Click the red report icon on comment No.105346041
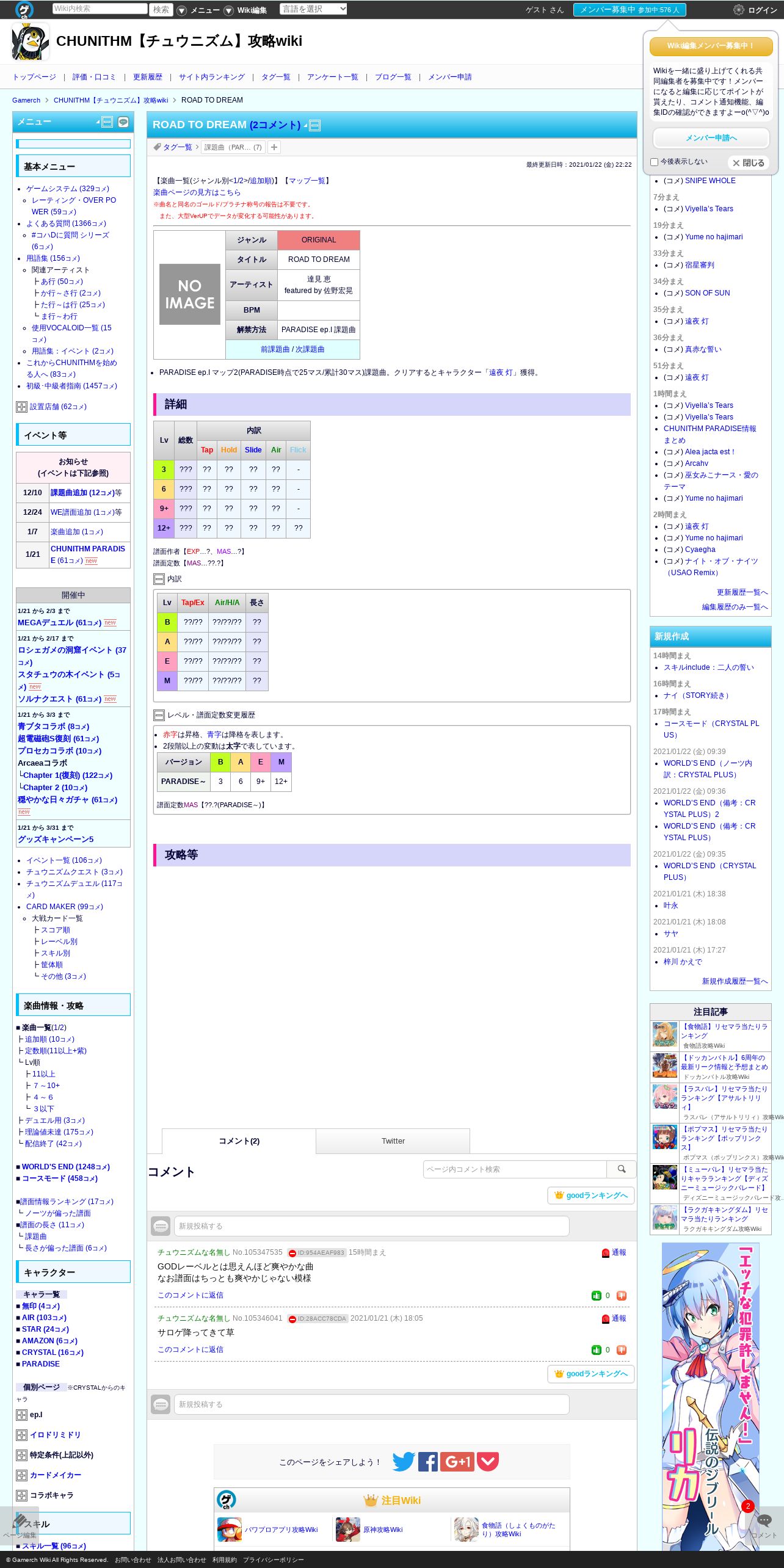The height and width of the screenshot is (1568, 784). (606, 1319)
